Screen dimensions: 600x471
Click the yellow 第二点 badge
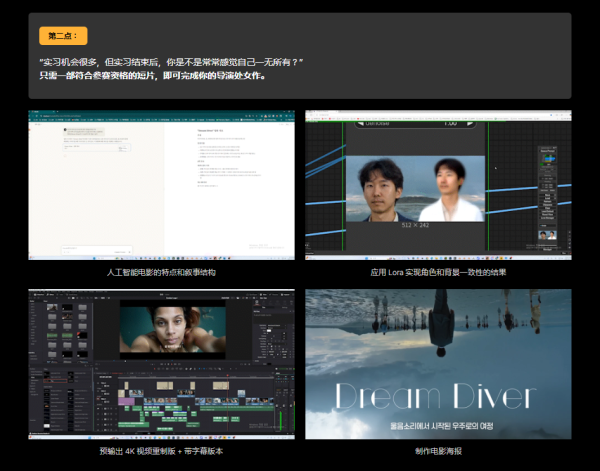(x=63, y=36)
